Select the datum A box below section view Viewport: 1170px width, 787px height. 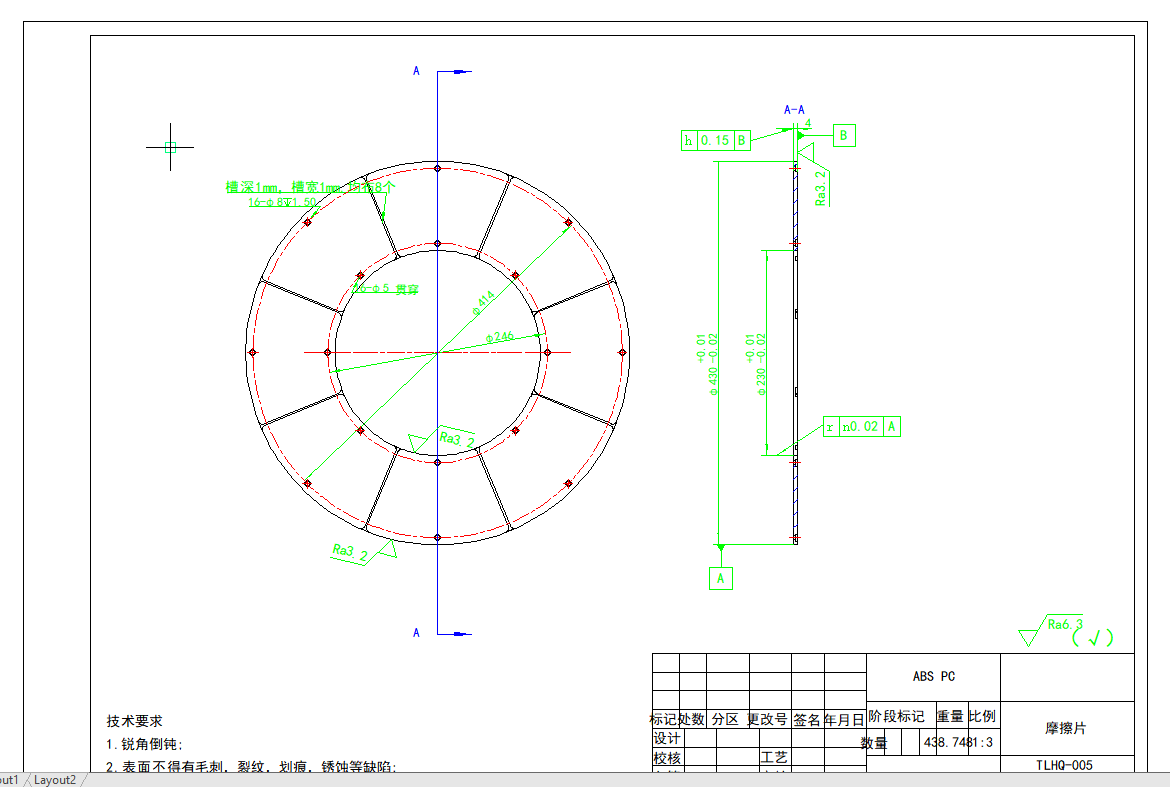tap(720, 578)
